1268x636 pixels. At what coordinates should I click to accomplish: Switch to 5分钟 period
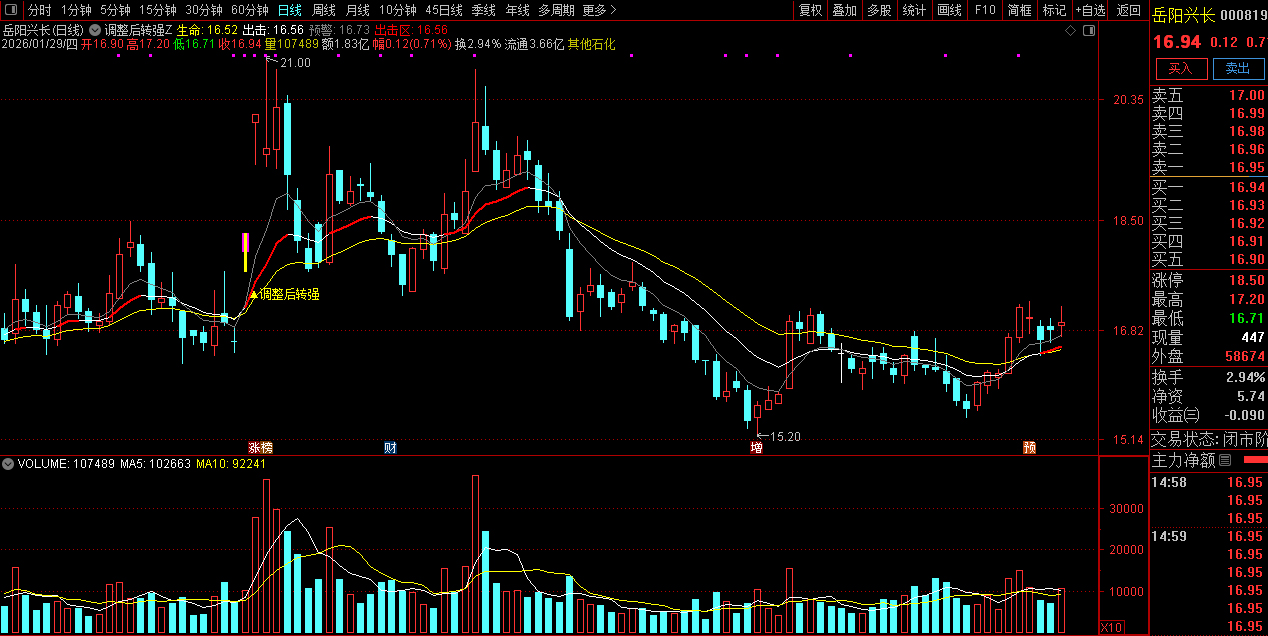pyautogui.click(x=115, y=10)
